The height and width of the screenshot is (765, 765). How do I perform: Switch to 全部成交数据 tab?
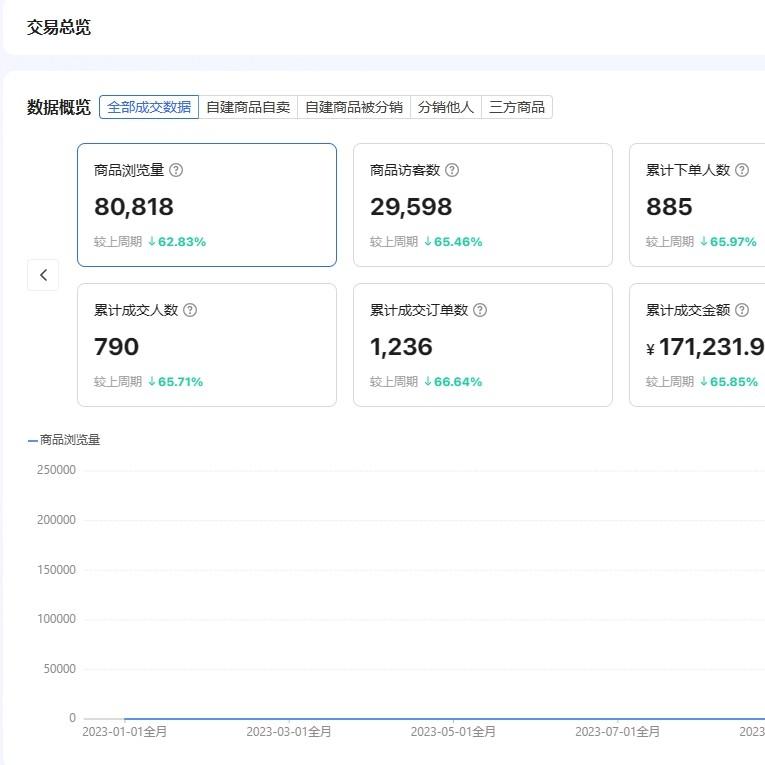coord(149,107)
